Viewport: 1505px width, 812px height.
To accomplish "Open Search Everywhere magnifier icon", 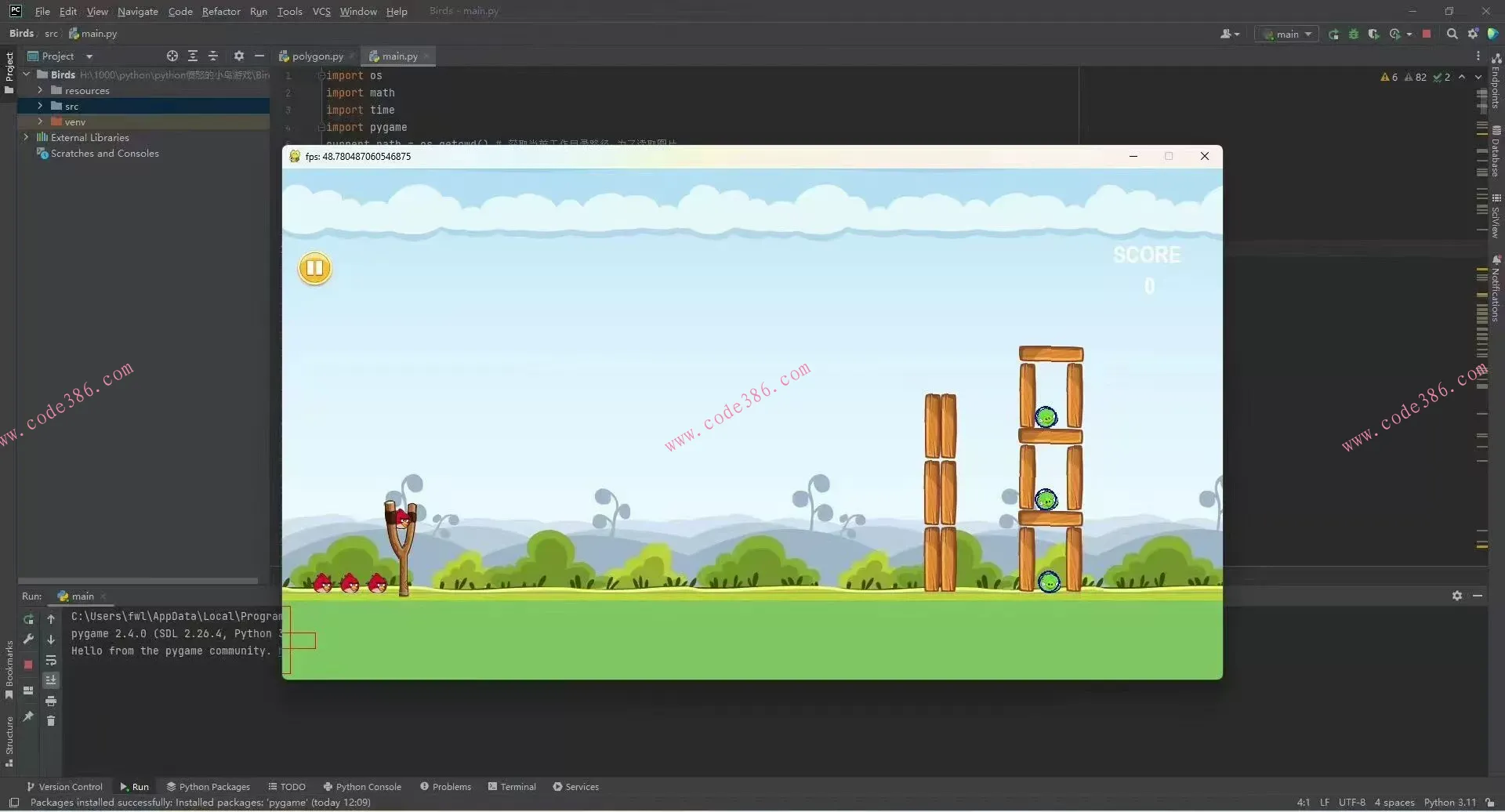I will [x=1452, y=34].
